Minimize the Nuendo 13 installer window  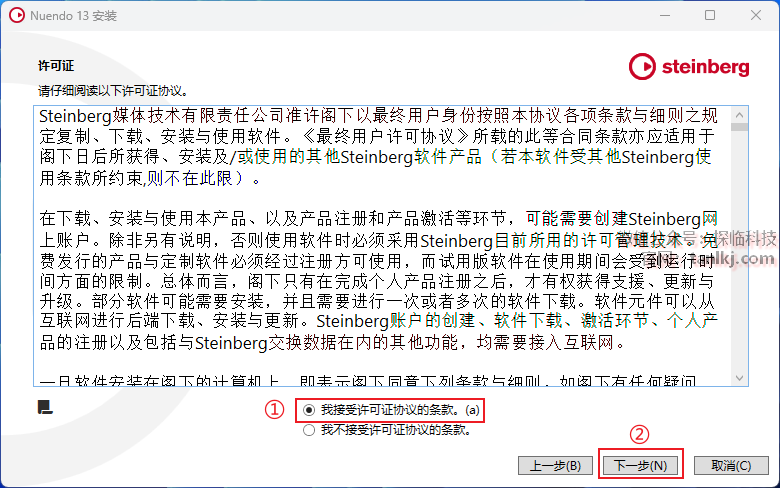pos(665,15)
